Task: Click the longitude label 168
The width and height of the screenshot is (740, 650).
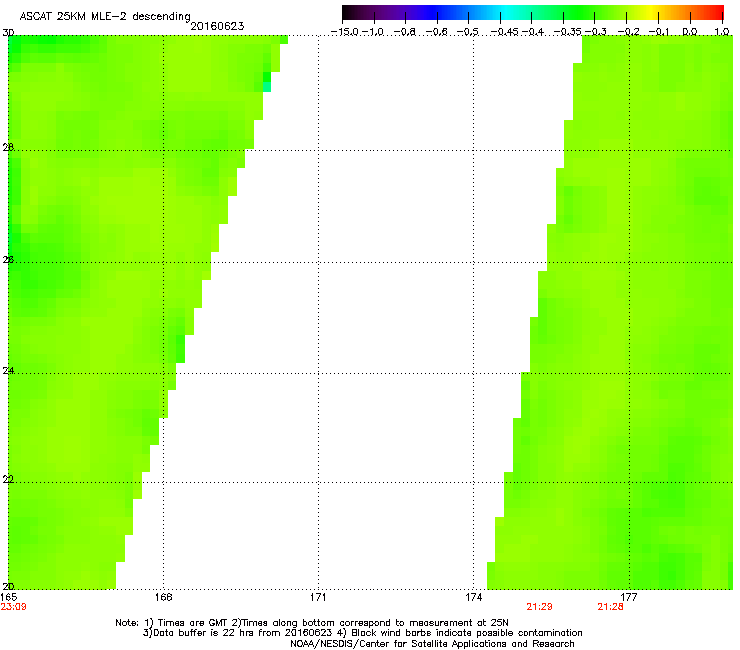Action: point(163,597)
